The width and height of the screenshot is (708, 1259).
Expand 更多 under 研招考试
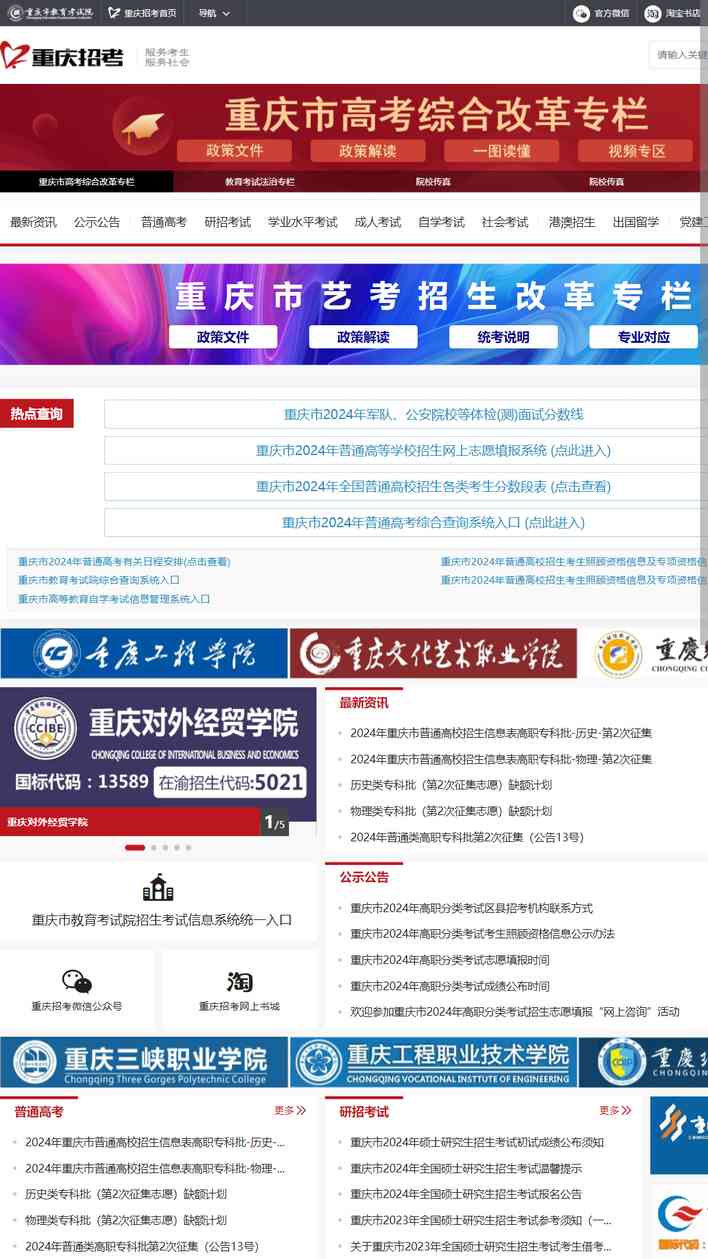(x=615, y=1110)
